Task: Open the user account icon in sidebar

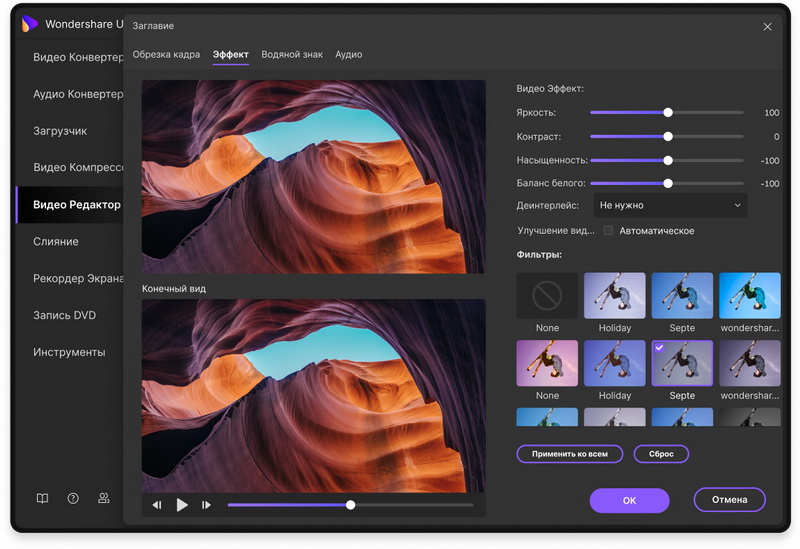Action: [x=103, y=498]
